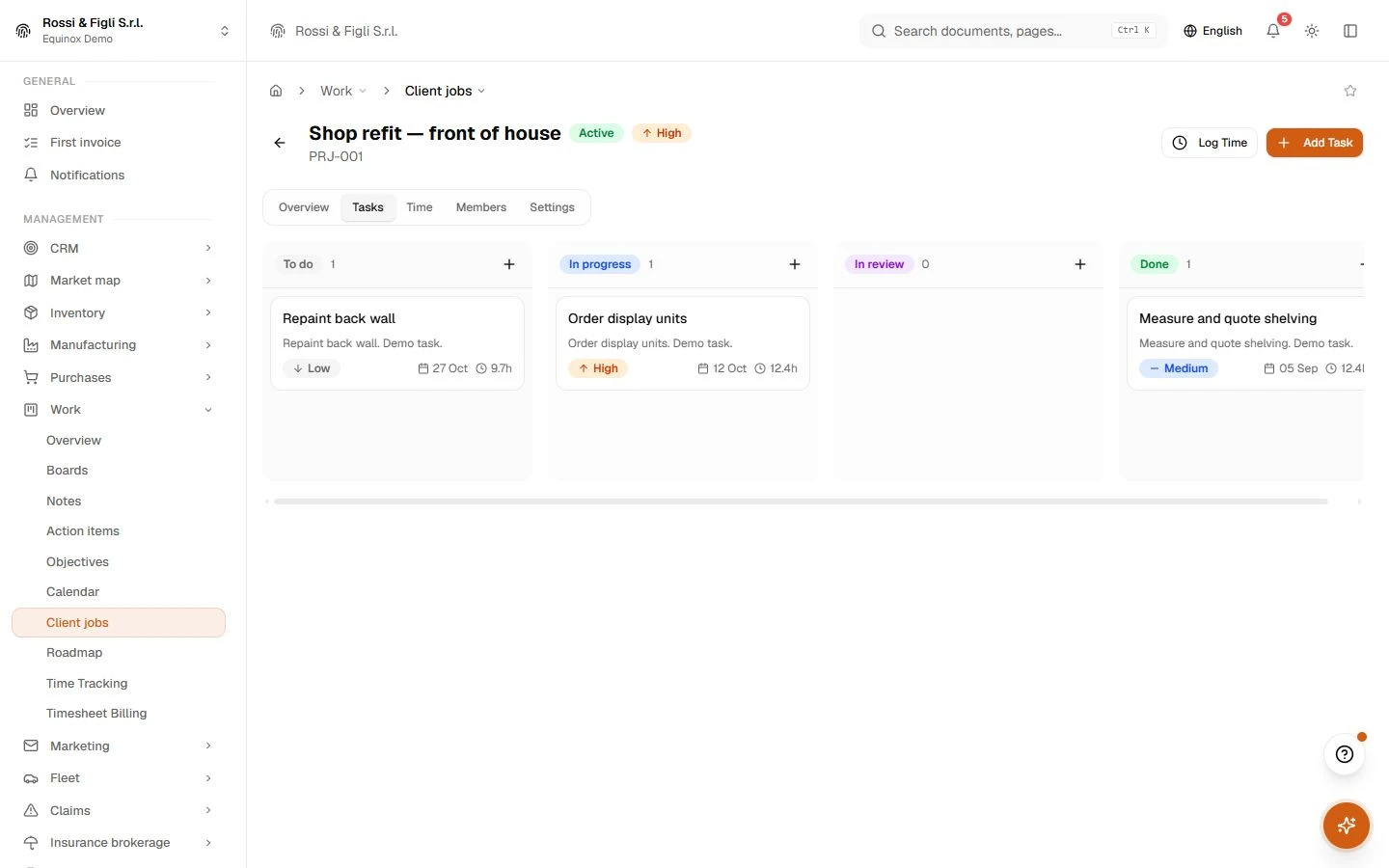Click the Claims warning icon
This screenshot has height=868, width=1389.
tap(31, 810)
